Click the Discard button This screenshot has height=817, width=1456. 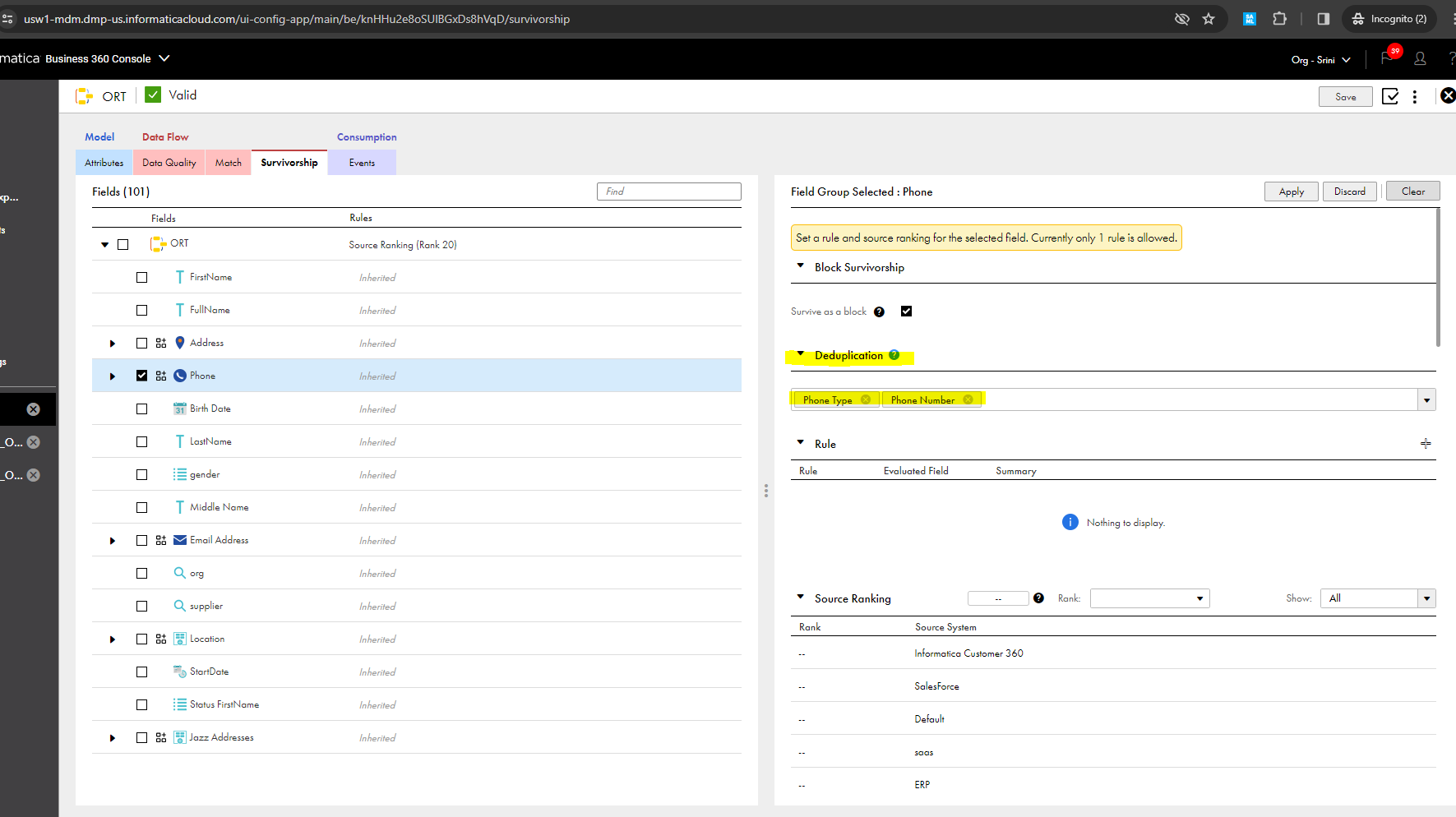coord(1349,192)
